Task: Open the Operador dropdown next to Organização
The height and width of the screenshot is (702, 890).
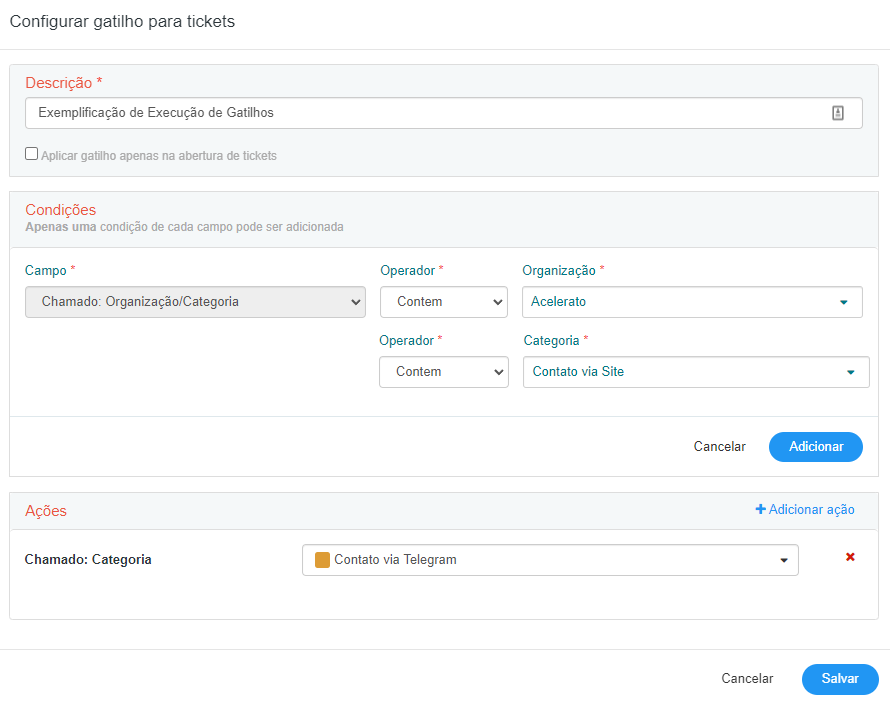Action: 444,302
